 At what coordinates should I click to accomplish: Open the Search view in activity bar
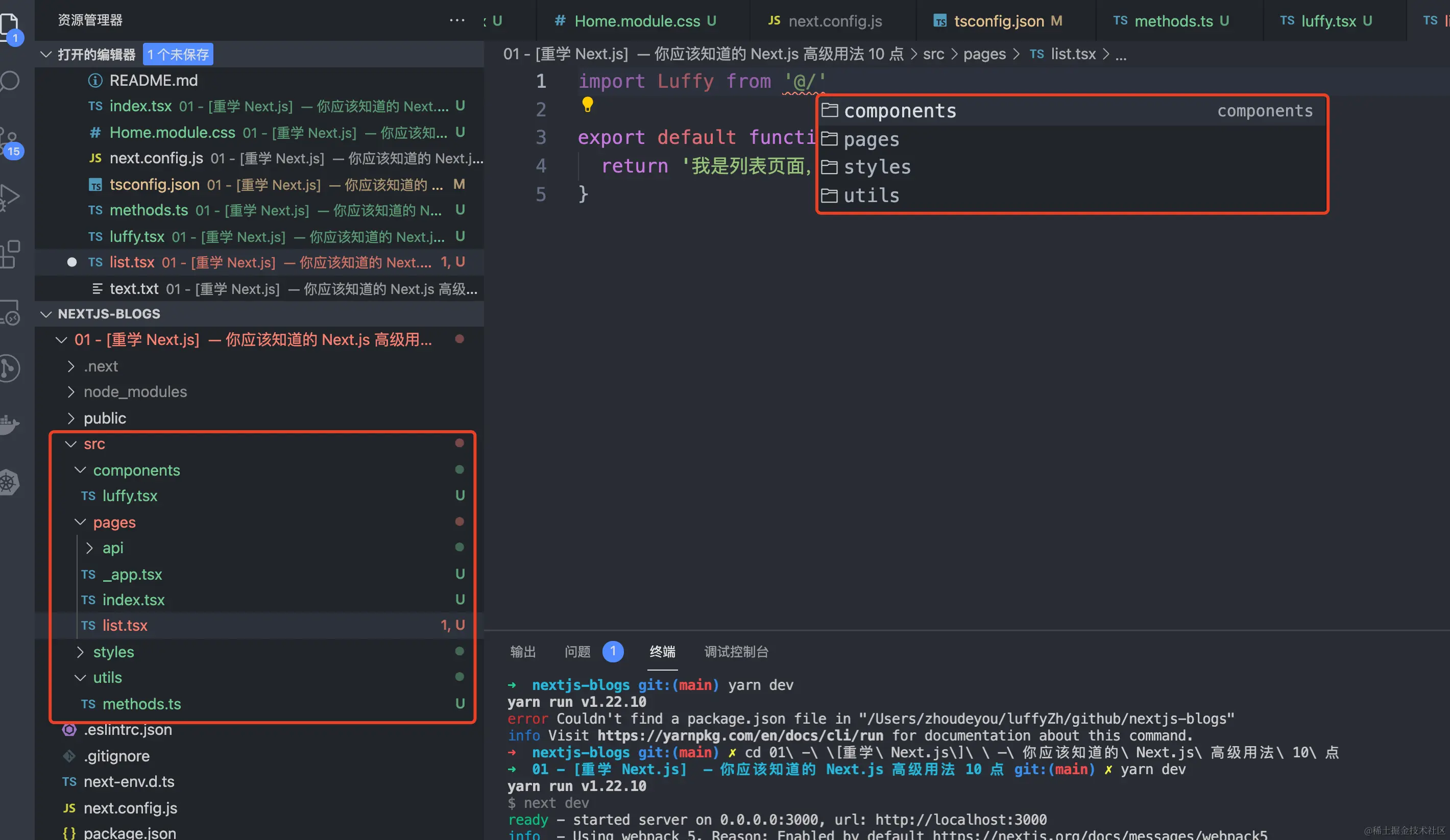click(10, 81)
